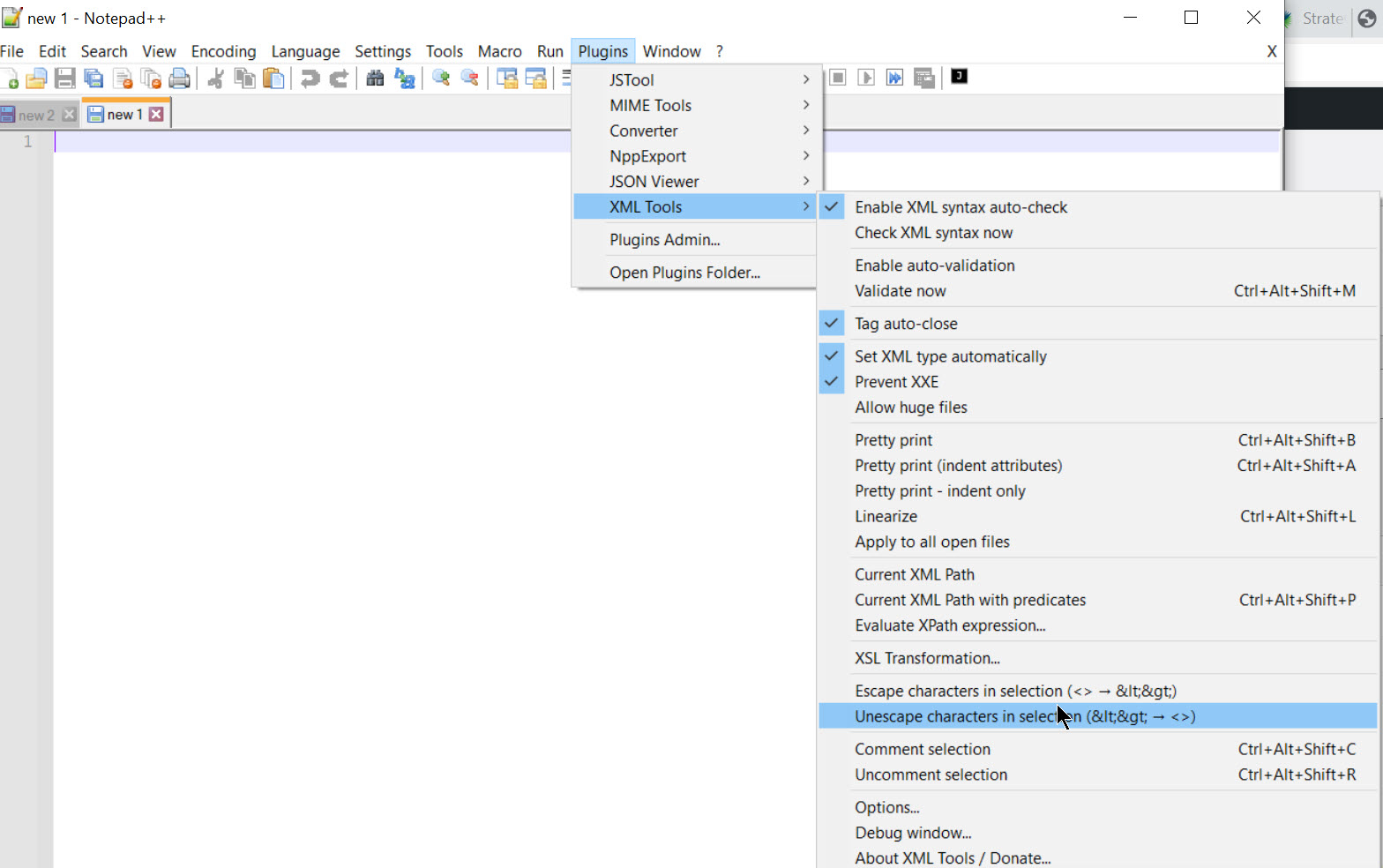Click the Zoom In magnifier icon

[441, 79]
